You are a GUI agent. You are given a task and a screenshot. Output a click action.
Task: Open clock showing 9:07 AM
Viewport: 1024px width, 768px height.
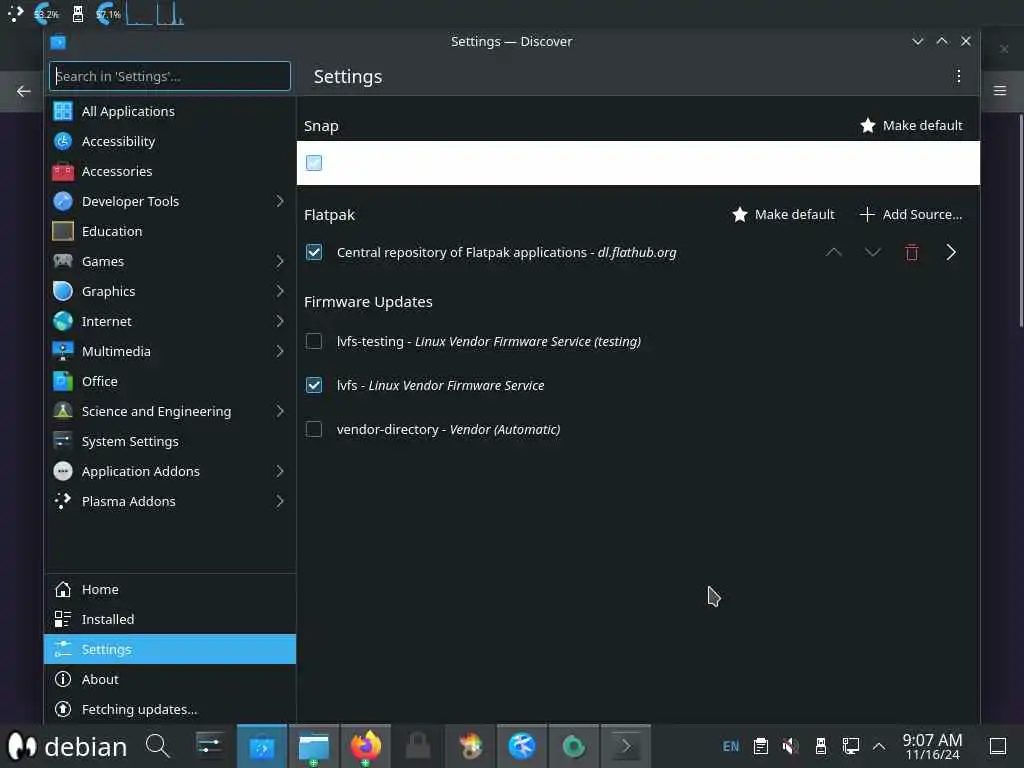pos(932,746)
